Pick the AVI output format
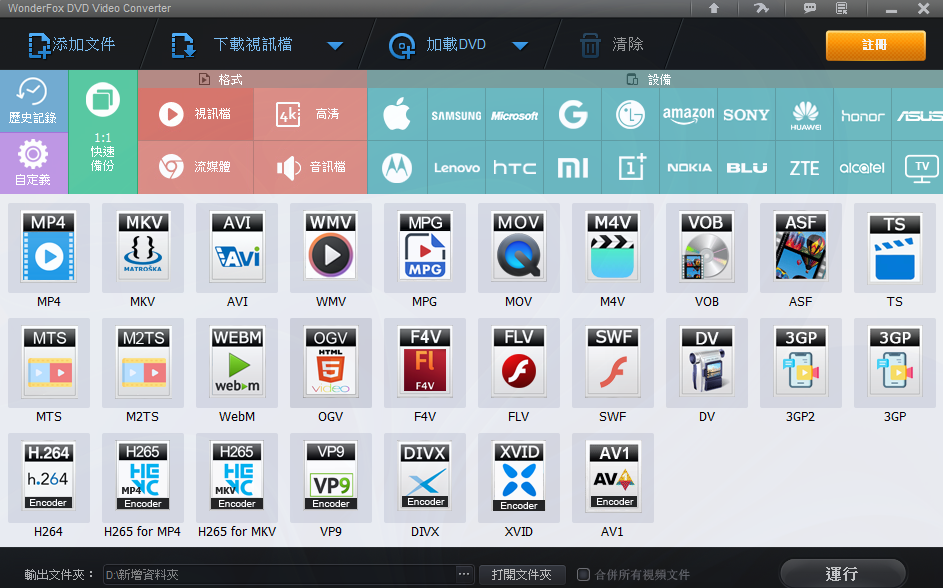The image size is (943, 588). pos(237,247)
